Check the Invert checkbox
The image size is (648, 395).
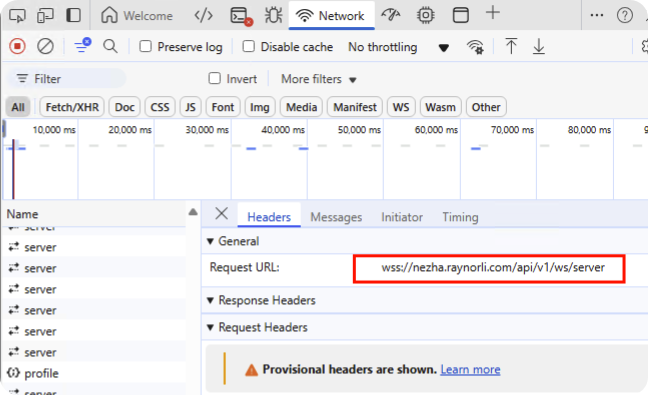(x=214, y=78)
